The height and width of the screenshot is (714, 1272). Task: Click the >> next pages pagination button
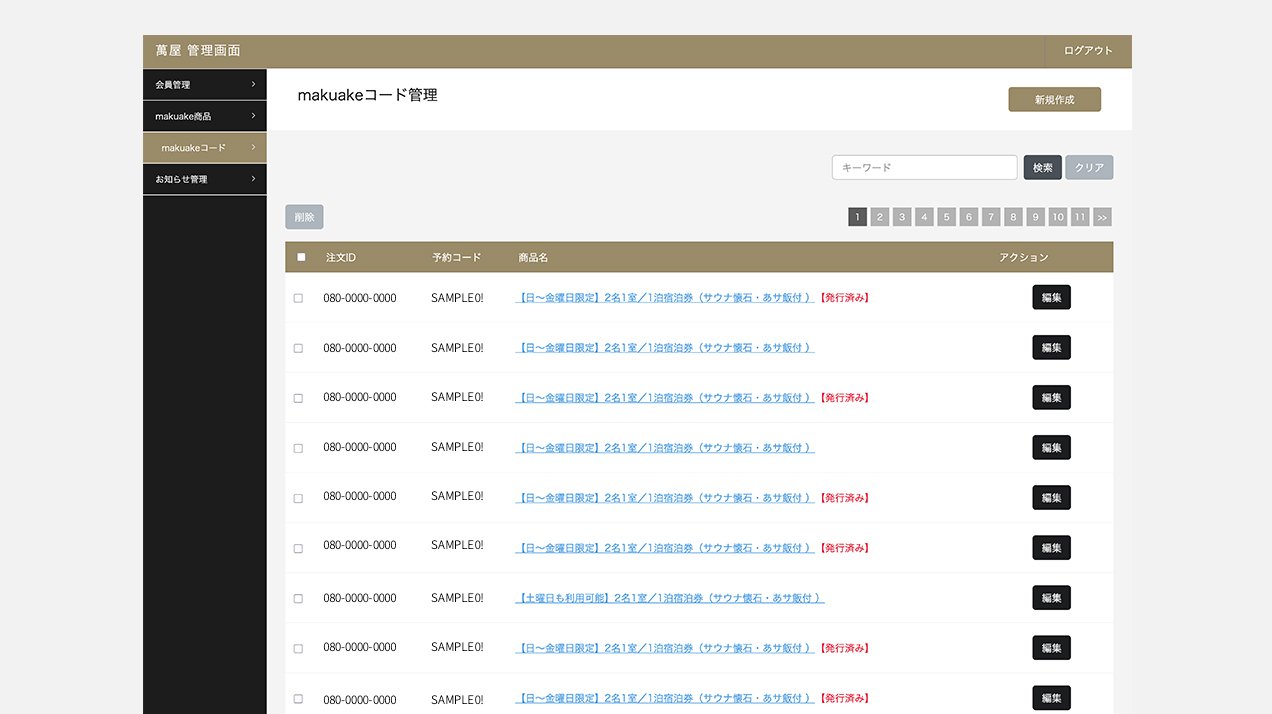1102,217
